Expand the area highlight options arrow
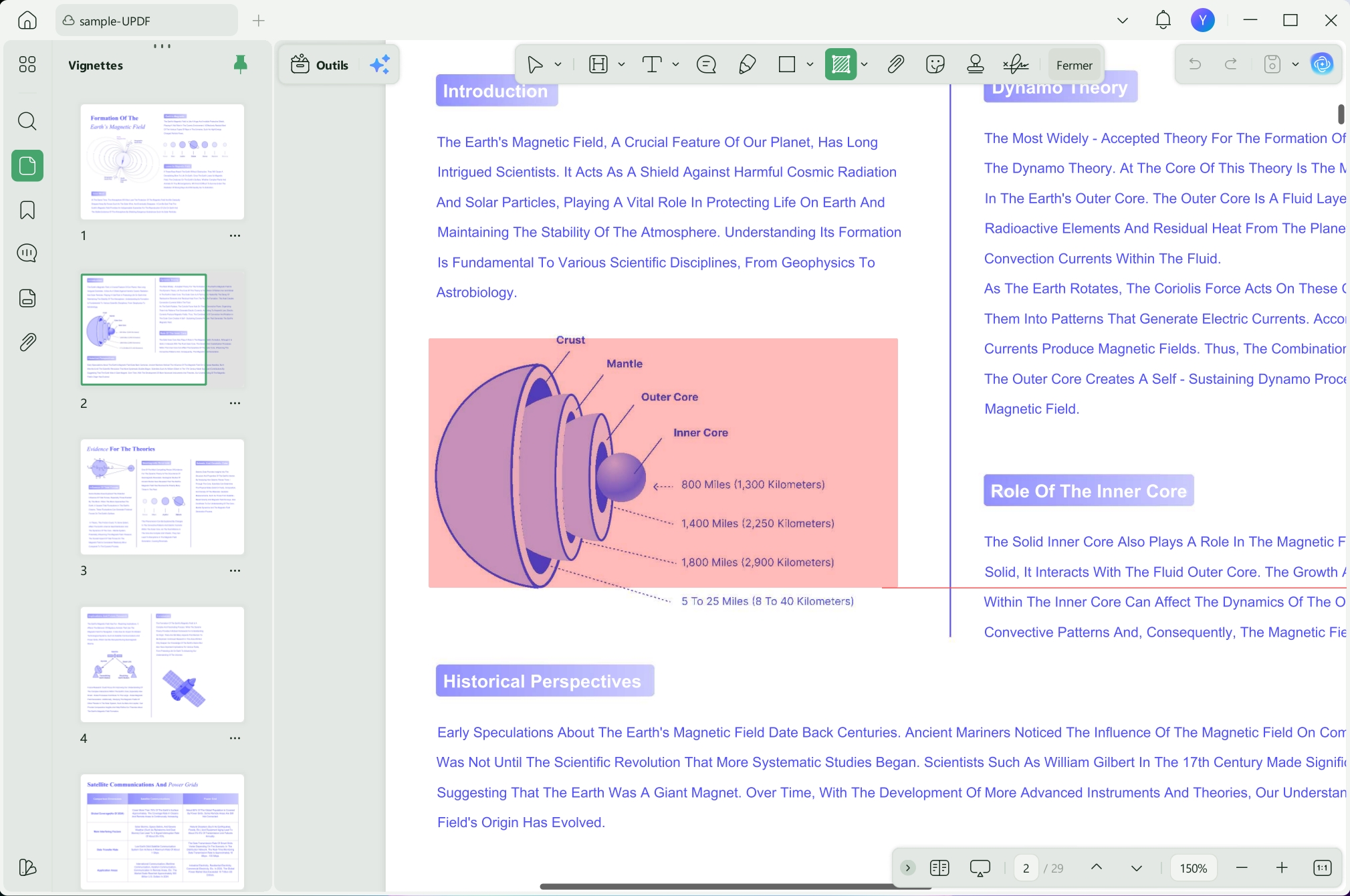This screenshot has height=896, width=1350. coord(864,64)
